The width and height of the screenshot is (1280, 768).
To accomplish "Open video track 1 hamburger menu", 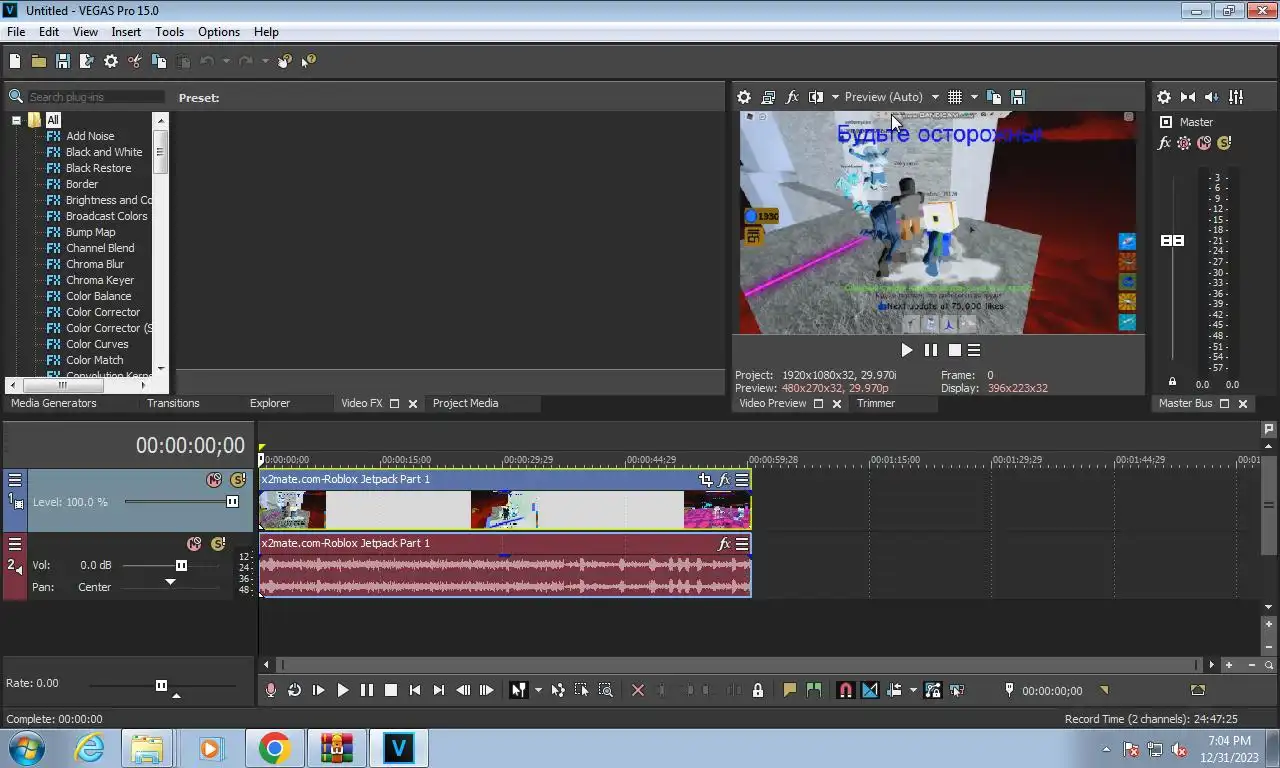I will [15, 480].
